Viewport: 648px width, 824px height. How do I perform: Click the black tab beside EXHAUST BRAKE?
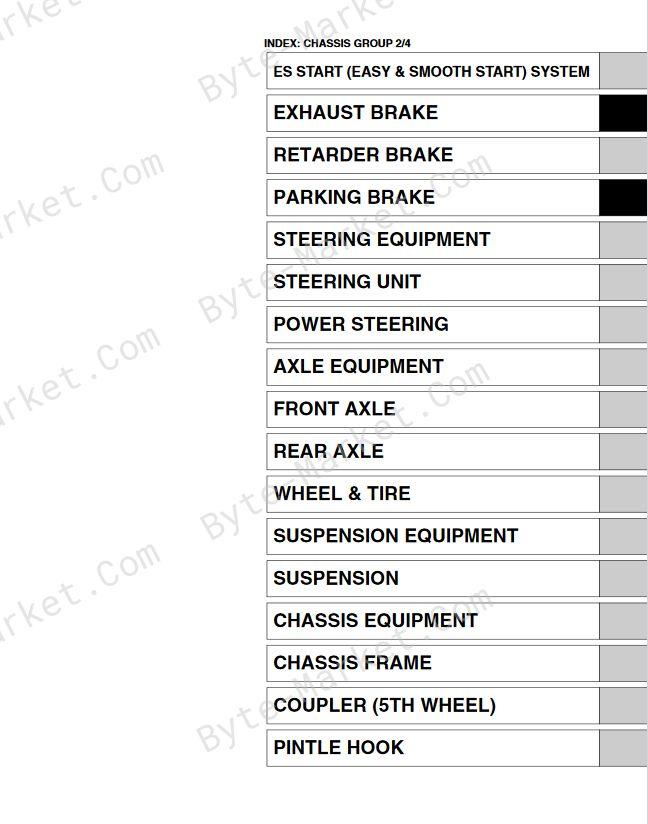point(623,113)
